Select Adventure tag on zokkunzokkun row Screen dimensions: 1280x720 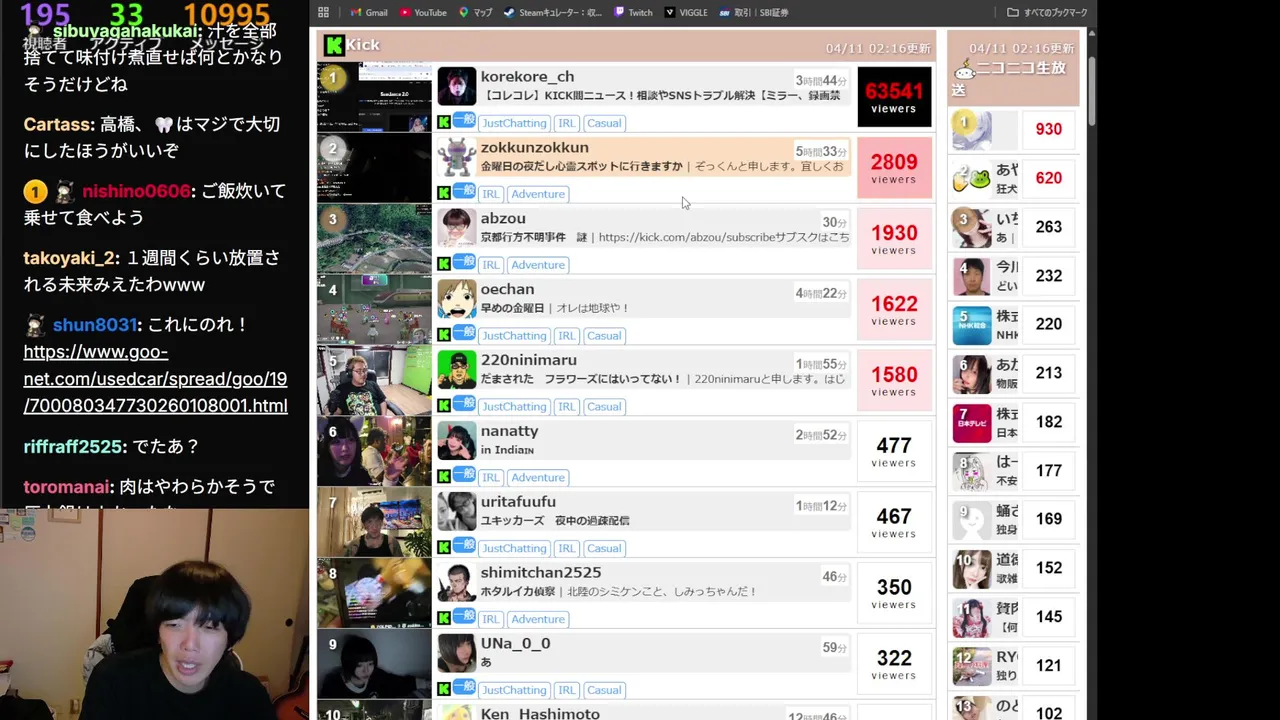pos(538,194)
